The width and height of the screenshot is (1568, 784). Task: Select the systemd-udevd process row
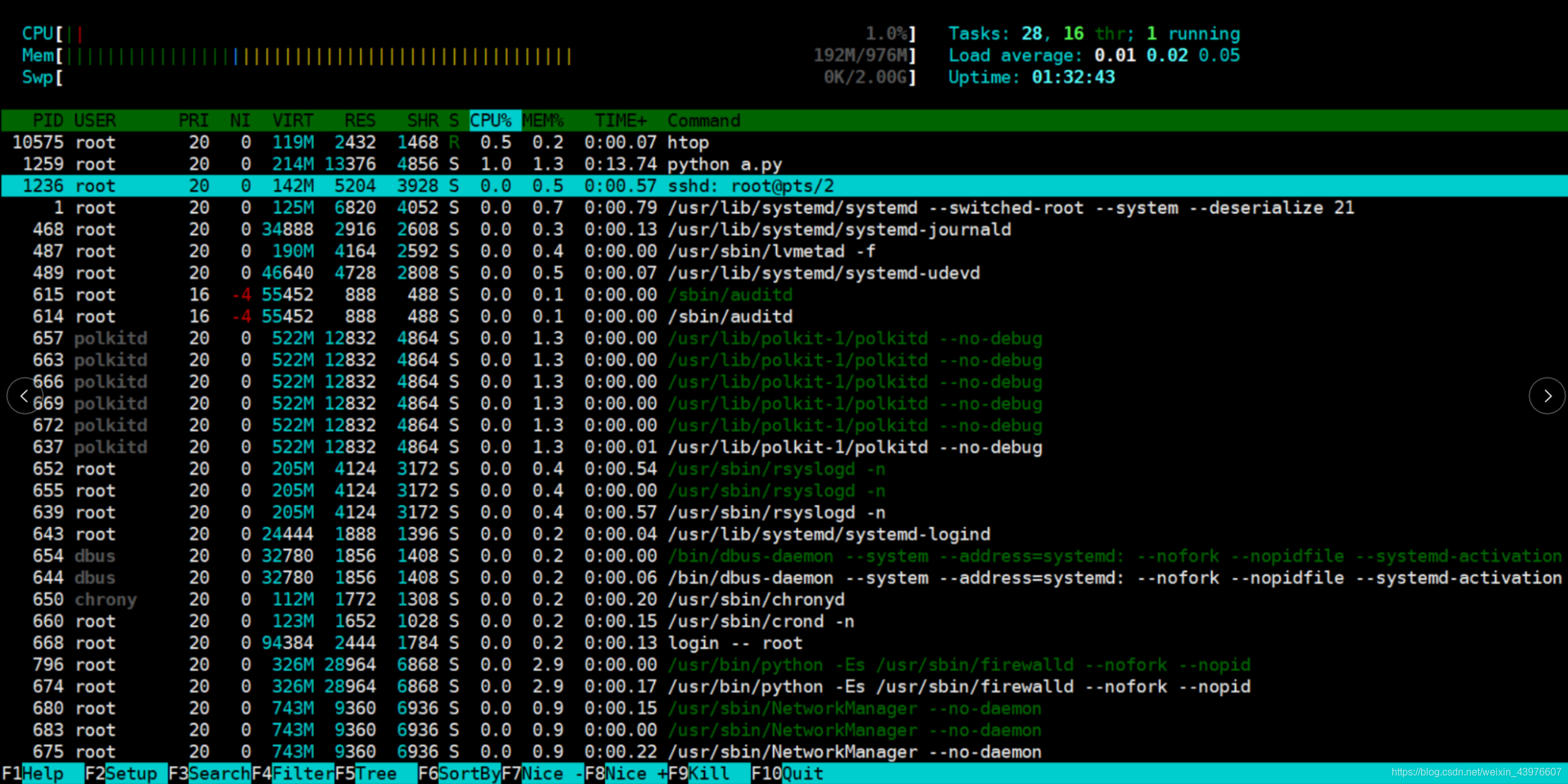tap(784, 273)
